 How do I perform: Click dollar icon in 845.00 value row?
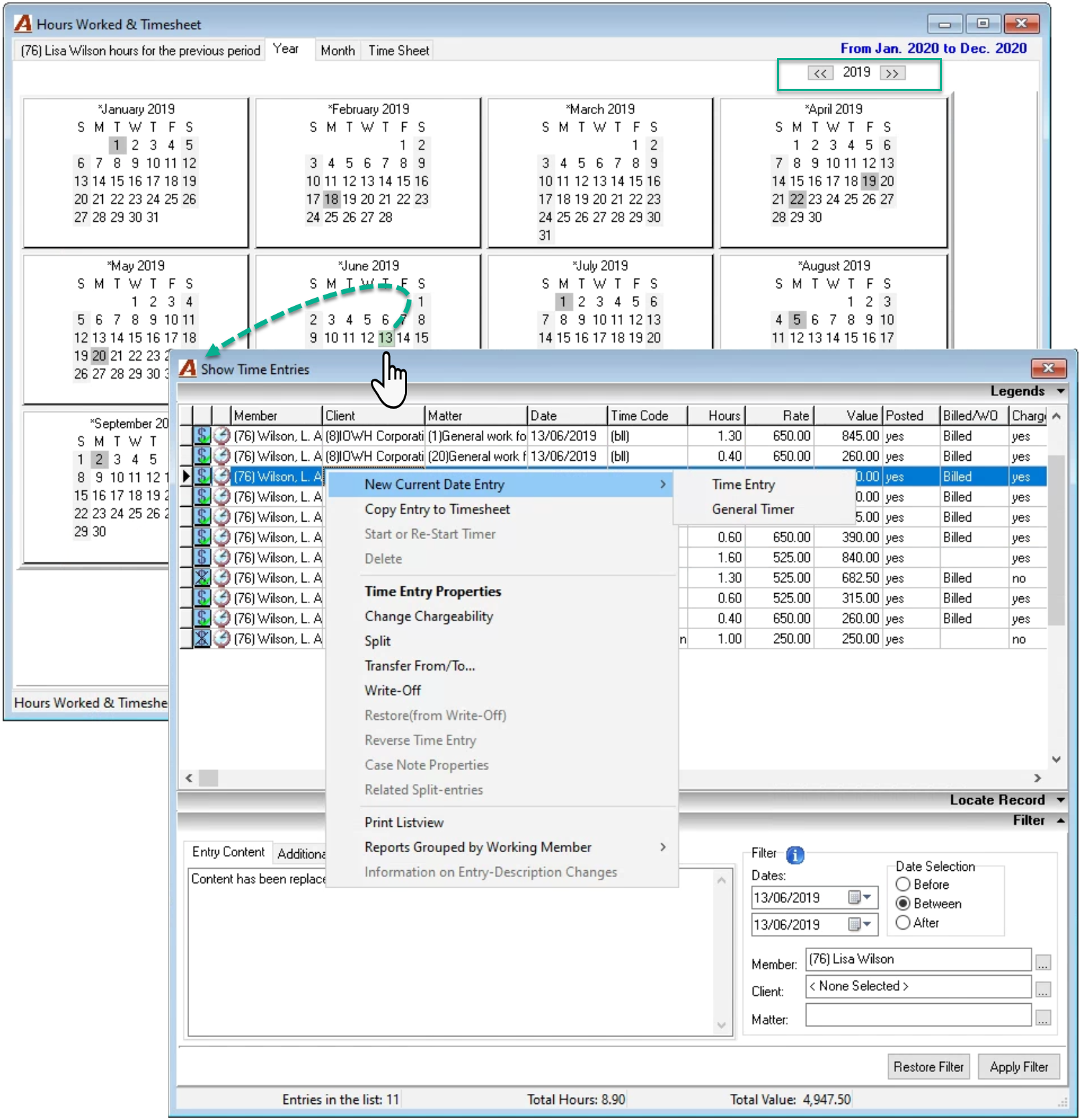pos(202,435)
